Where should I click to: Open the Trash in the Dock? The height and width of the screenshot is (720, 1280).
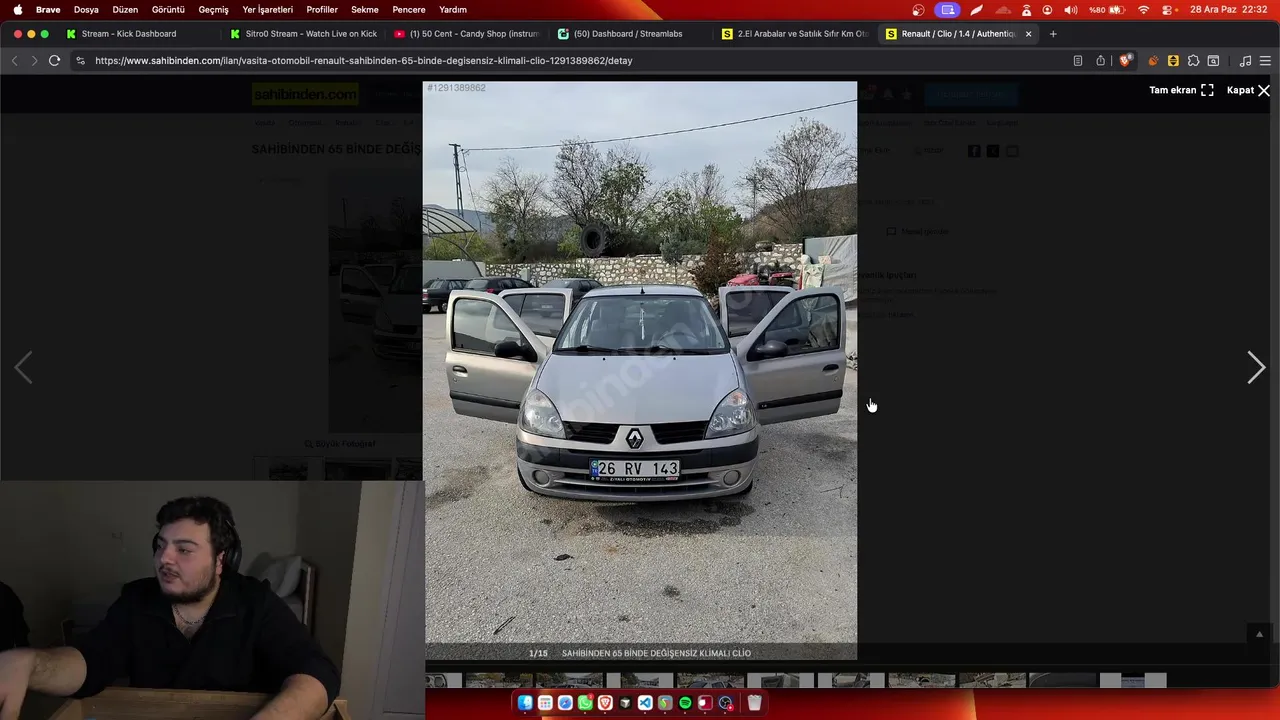point(755,703)
